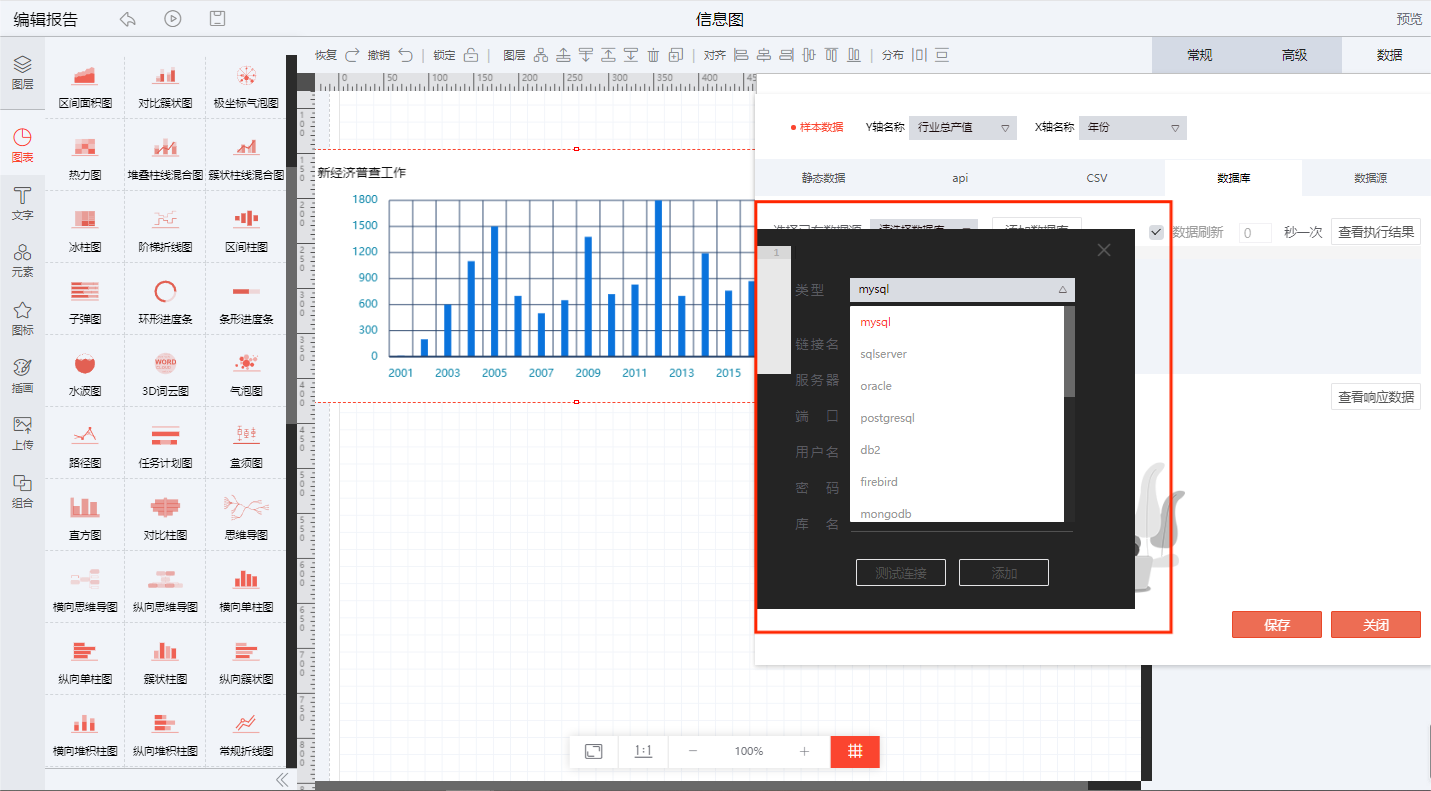Select the 极坐标气泡图 chart type
The height and width of the screenshot is (791, 1431).
coord(246,85)
